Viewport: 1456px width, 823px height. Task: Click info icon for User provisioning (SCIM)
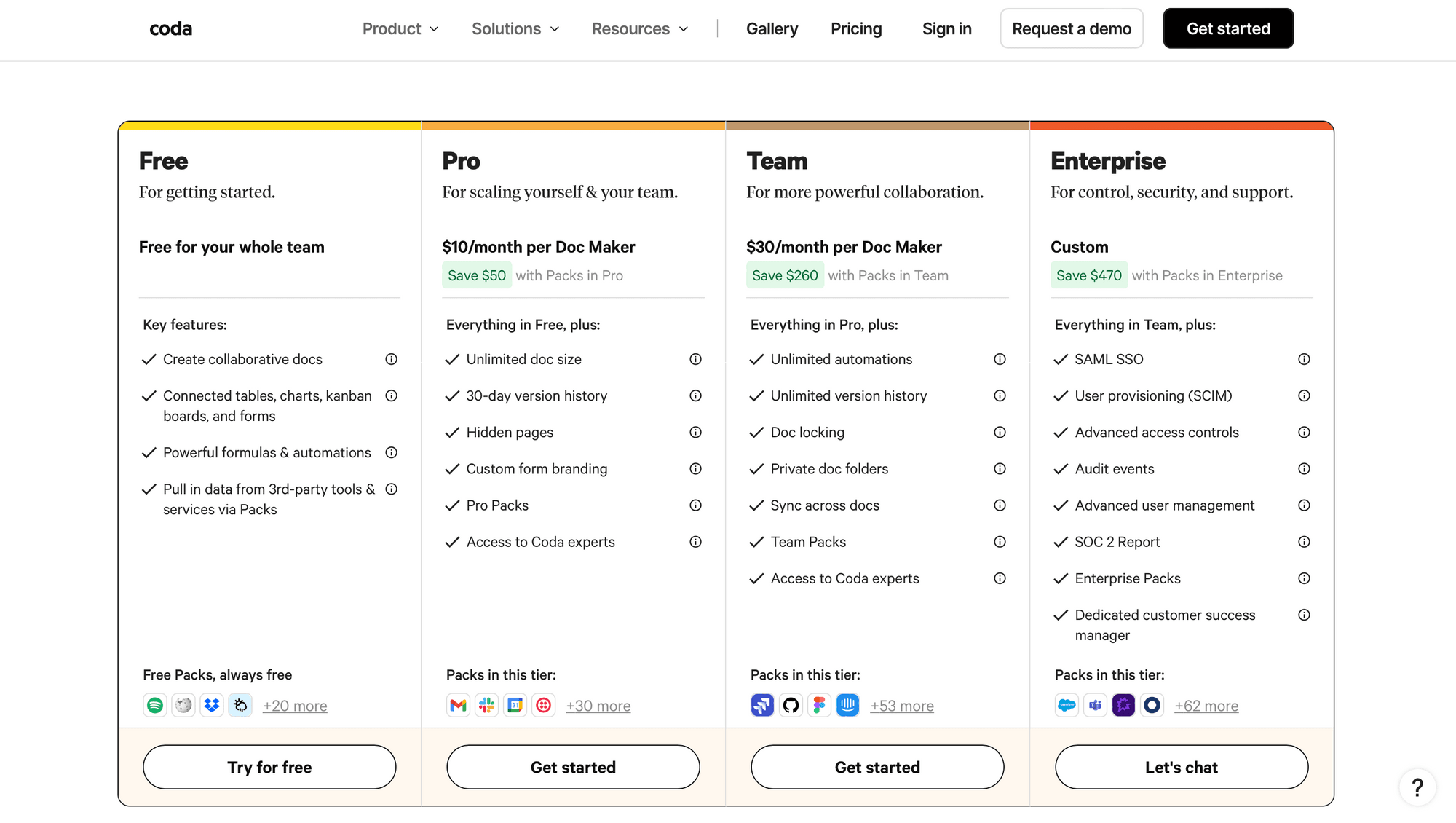[1305, 395]
